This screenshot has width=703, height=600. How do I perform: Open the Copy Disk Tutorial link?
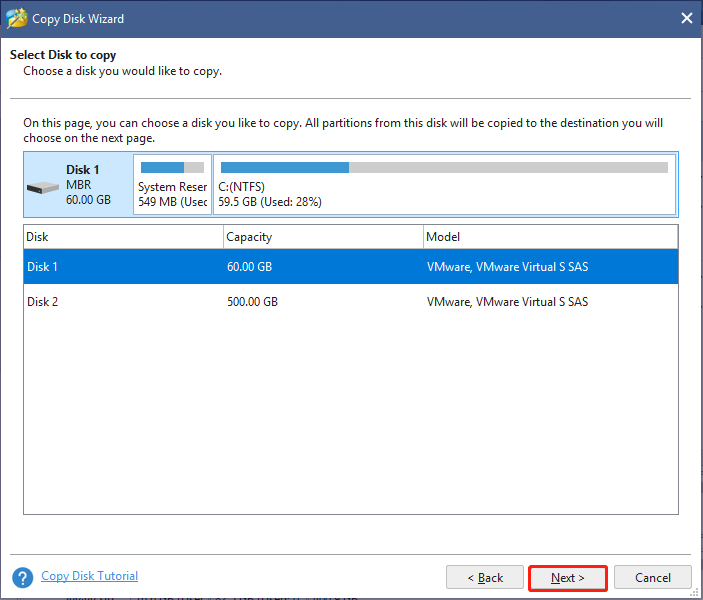coord(90,576)
